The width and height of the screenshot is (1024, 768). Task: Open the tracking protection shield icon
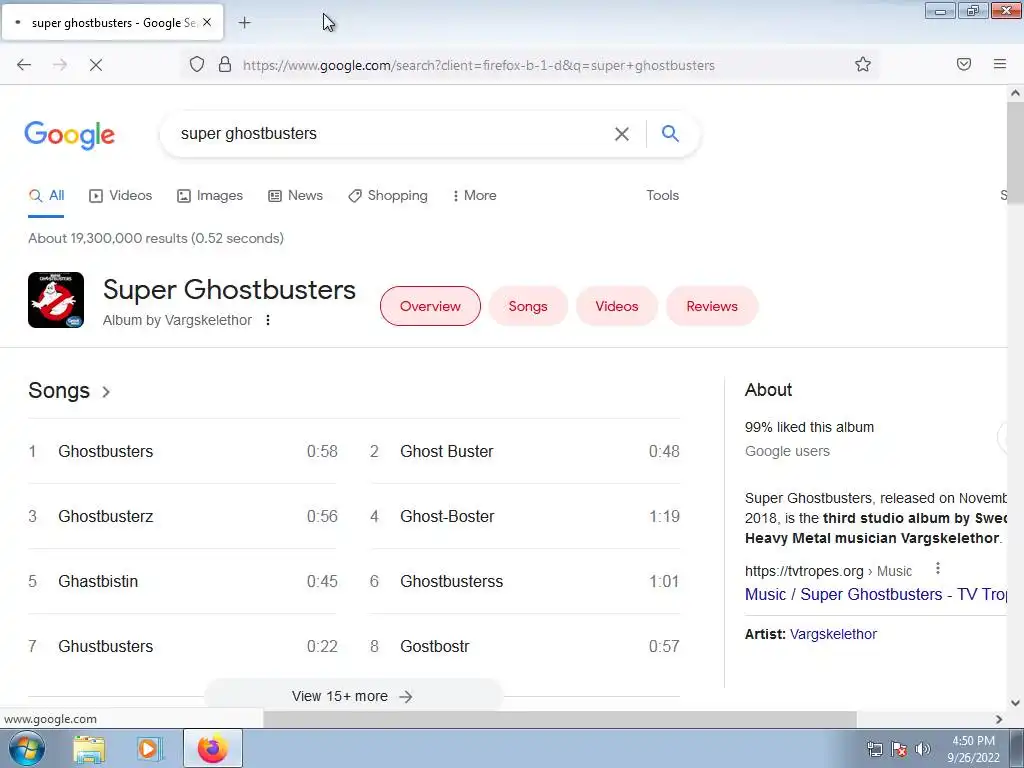tap(197, 64)
